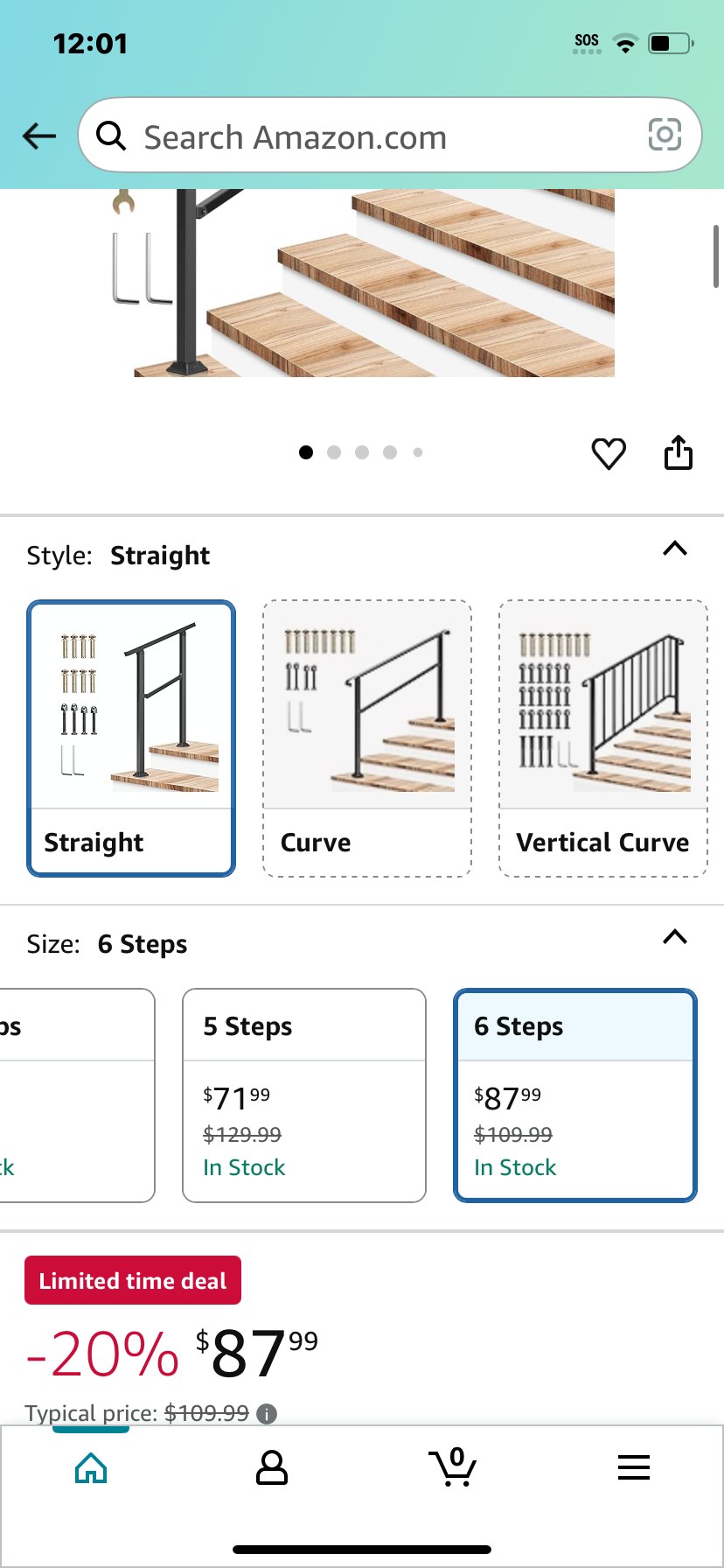Tap the Limited time deal badge
This screenshot has height=1568, width=724.
[133, 1280]
